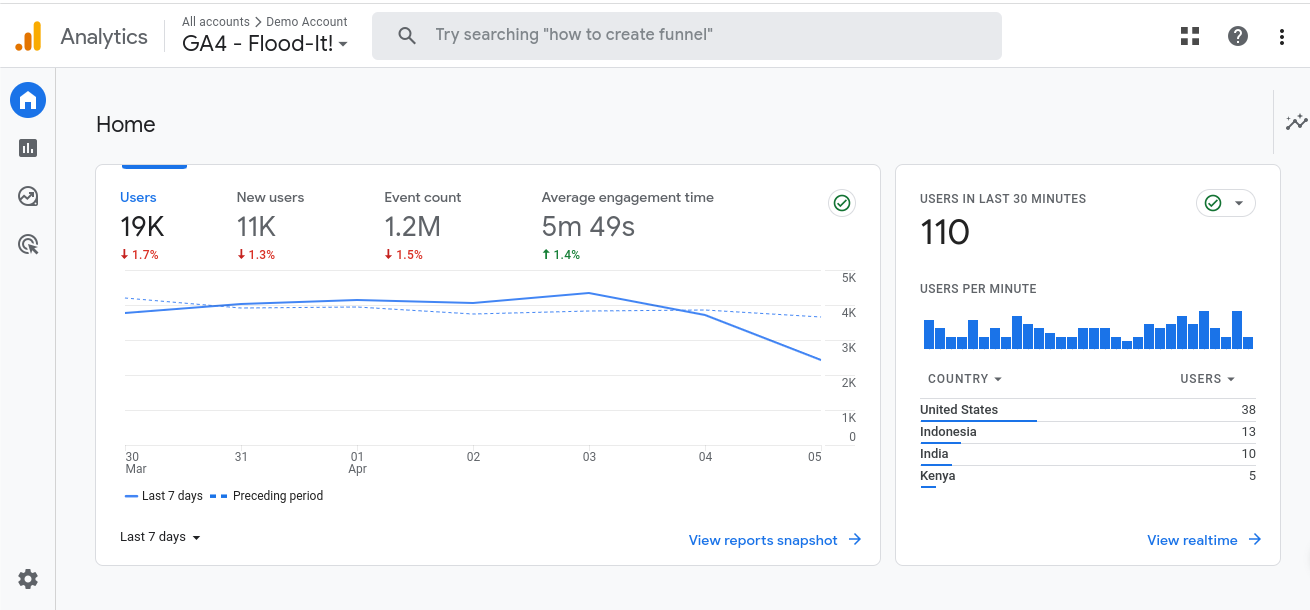Click View realtime

coord(1193,539)
